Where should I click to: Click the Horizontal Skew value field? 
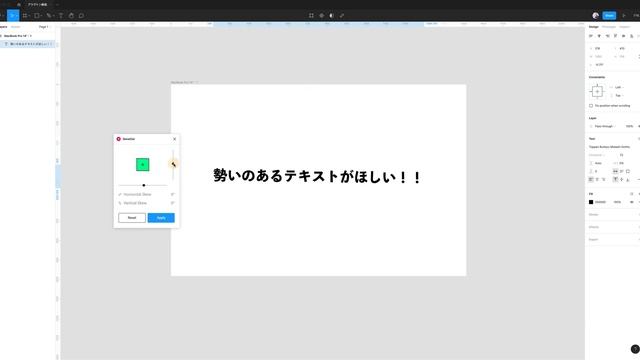click(x=173, y=194)
